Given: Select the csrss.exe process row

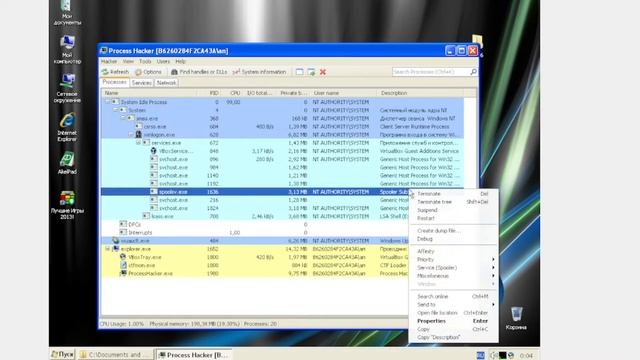Looking at the screenshot, I should pyautogui.click(x=282, y=127).
